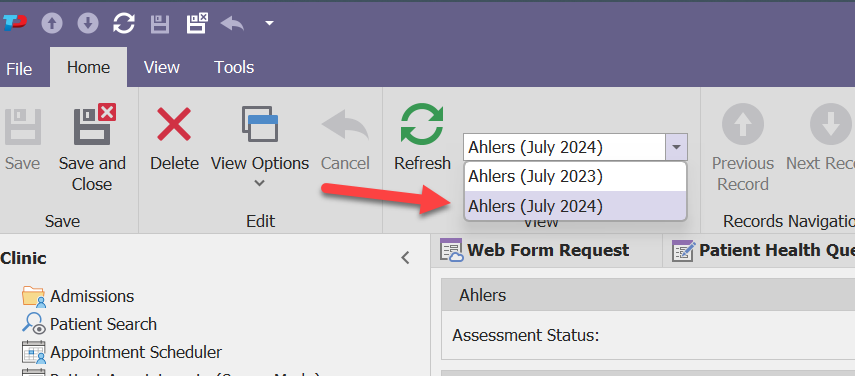
Task: Click the TP application logo icon
Action: click(15, 23)
